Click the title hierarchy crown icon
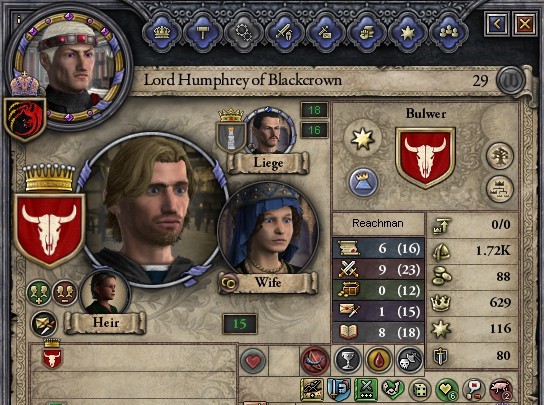Viewport: 544px width, 405px height. 499,189
